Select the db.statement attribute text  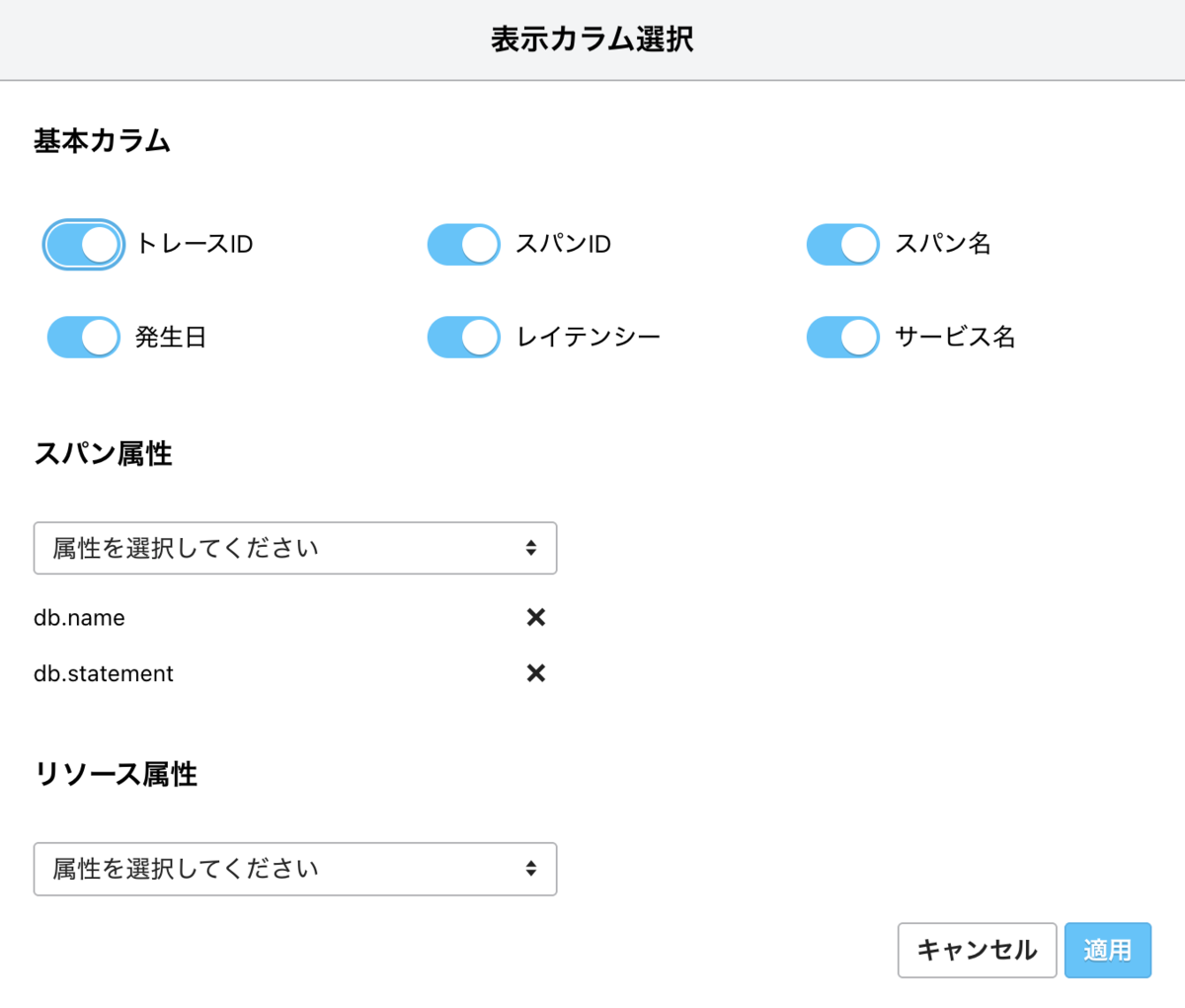(104, 674)
